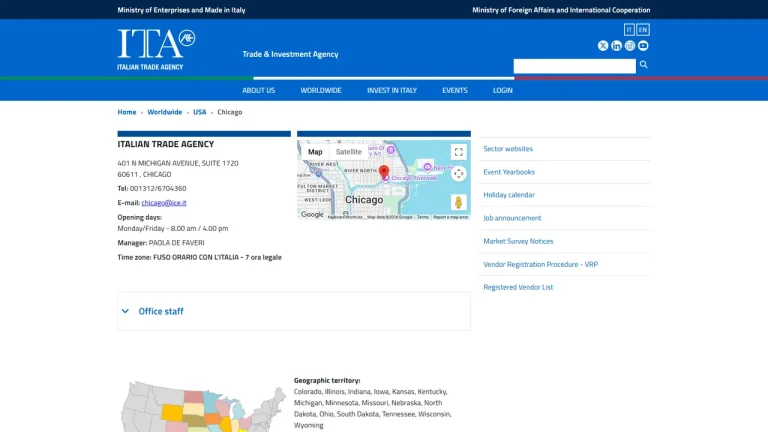The height and width of the screenshot is (432, 768).
Task: Click Ministry of Enterprises and Made in Italy
Action: 181,10
